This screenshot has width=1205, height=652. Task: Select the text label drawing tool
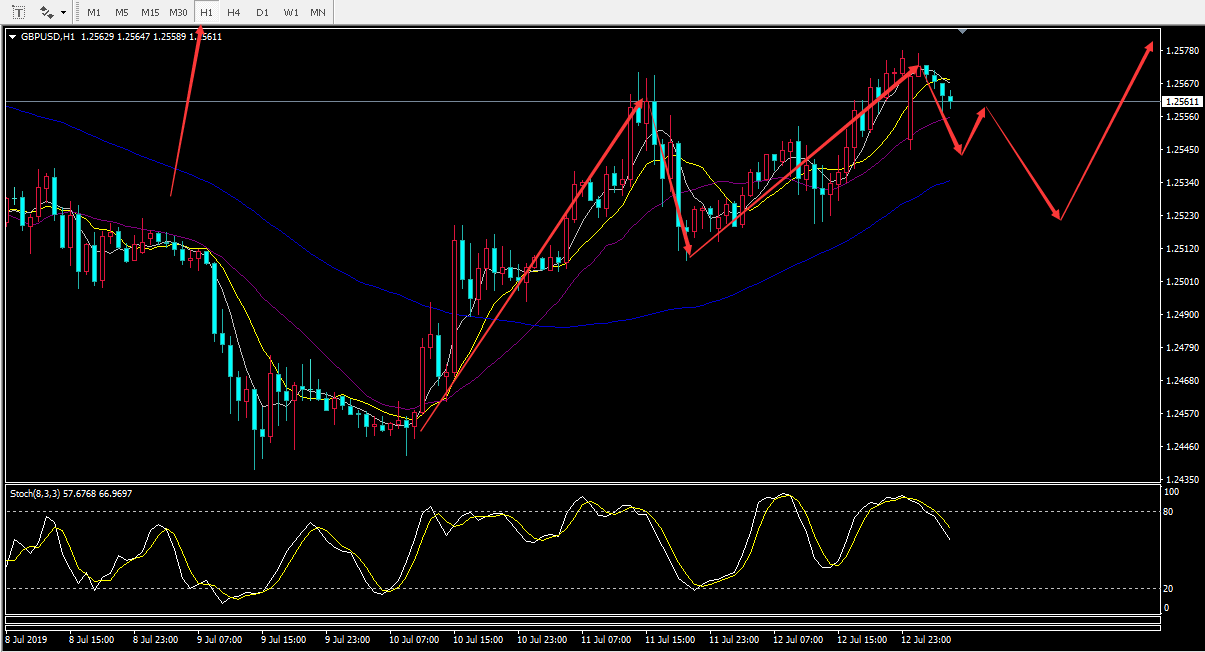click(18, 12)
